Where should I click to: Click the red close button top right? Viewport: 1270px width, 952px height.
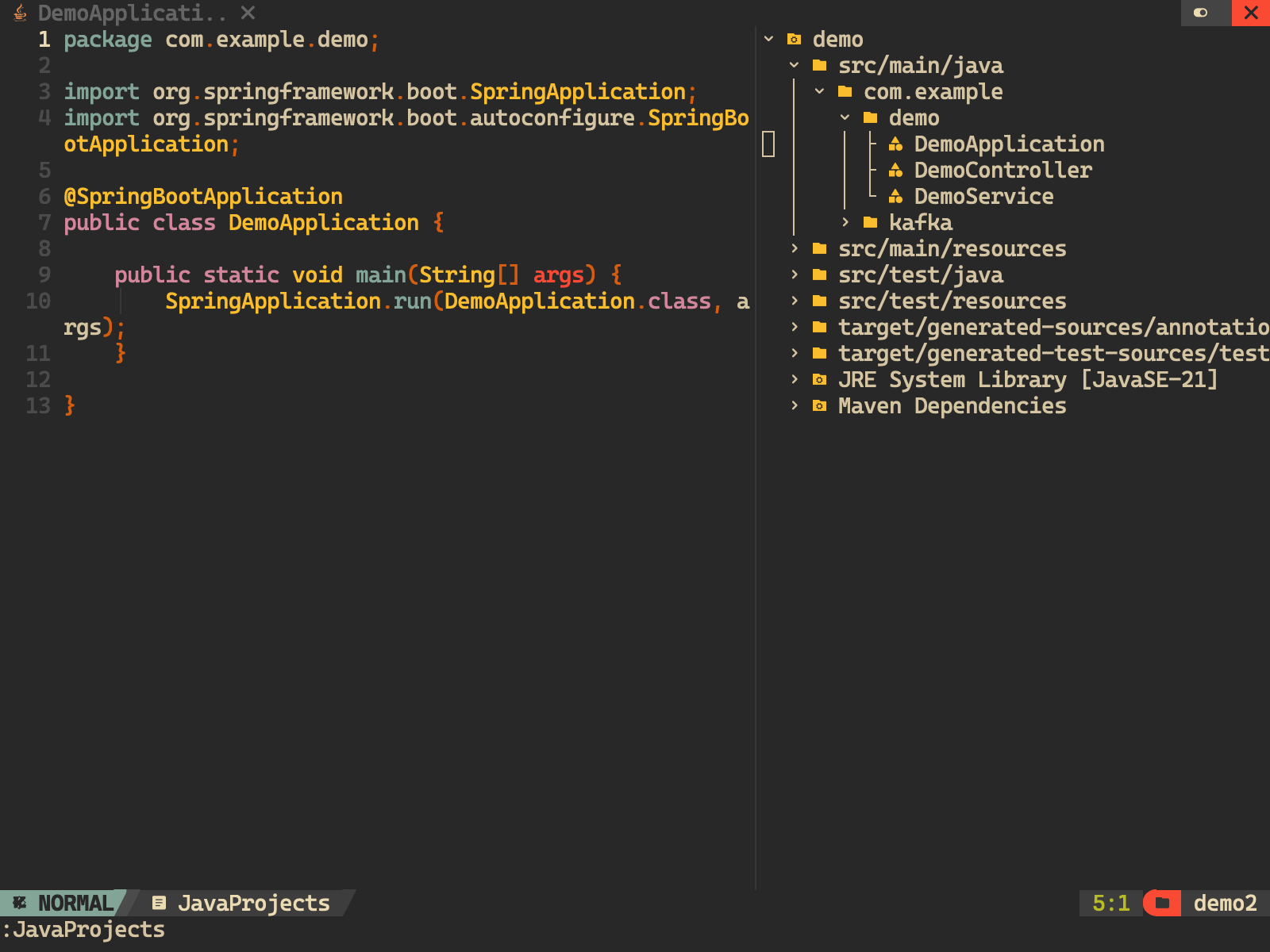point(1251,13)
